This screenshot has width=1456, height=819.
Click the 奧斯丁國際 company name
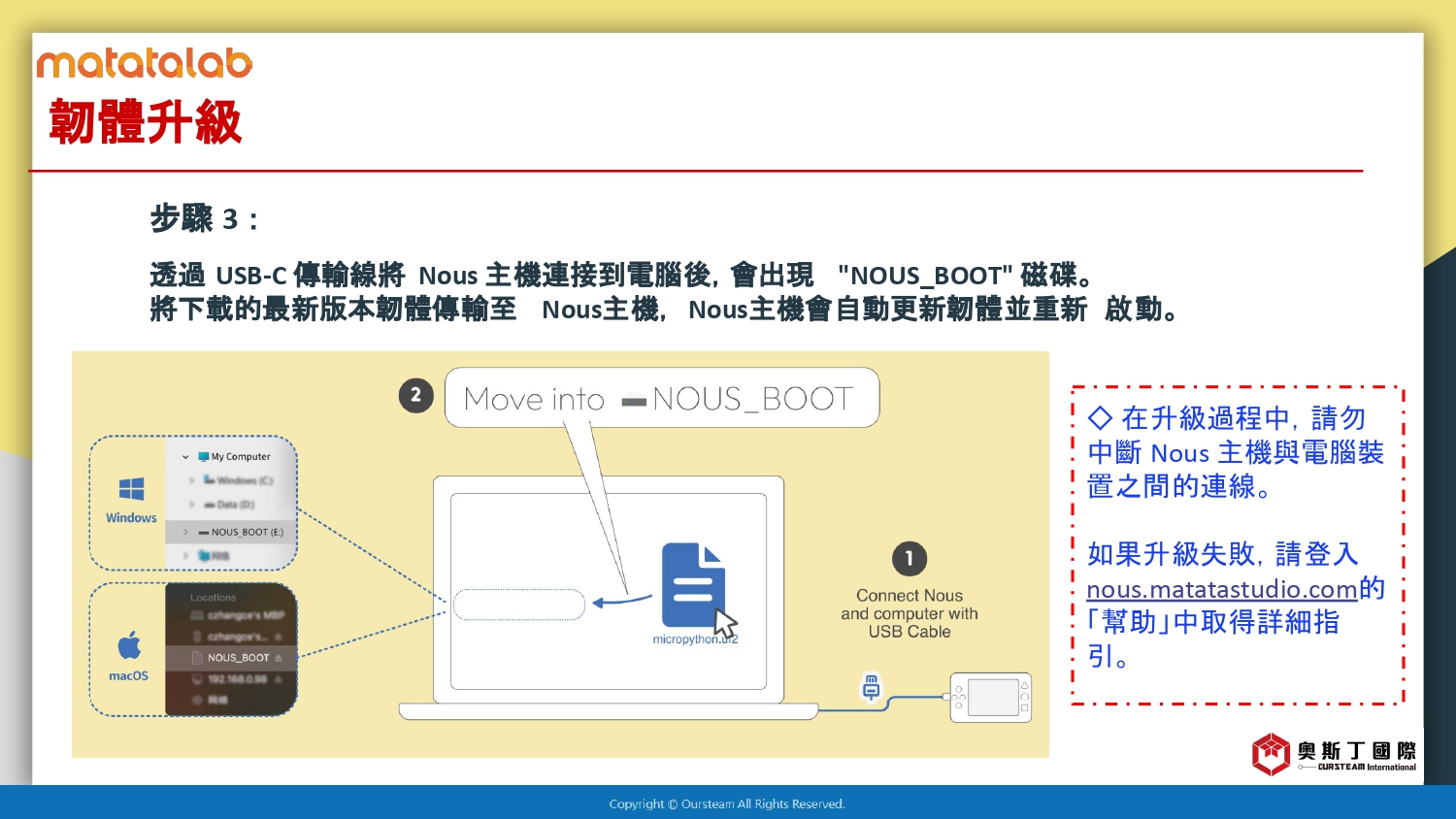point(1356,751)
